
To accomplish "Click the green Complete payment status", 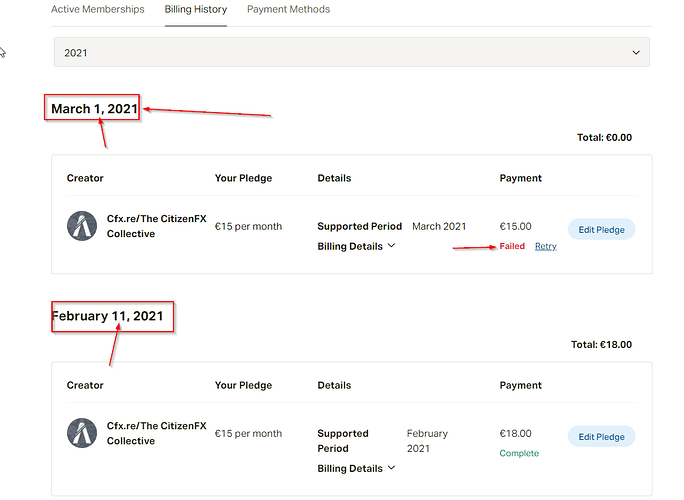I will (519, 453).
